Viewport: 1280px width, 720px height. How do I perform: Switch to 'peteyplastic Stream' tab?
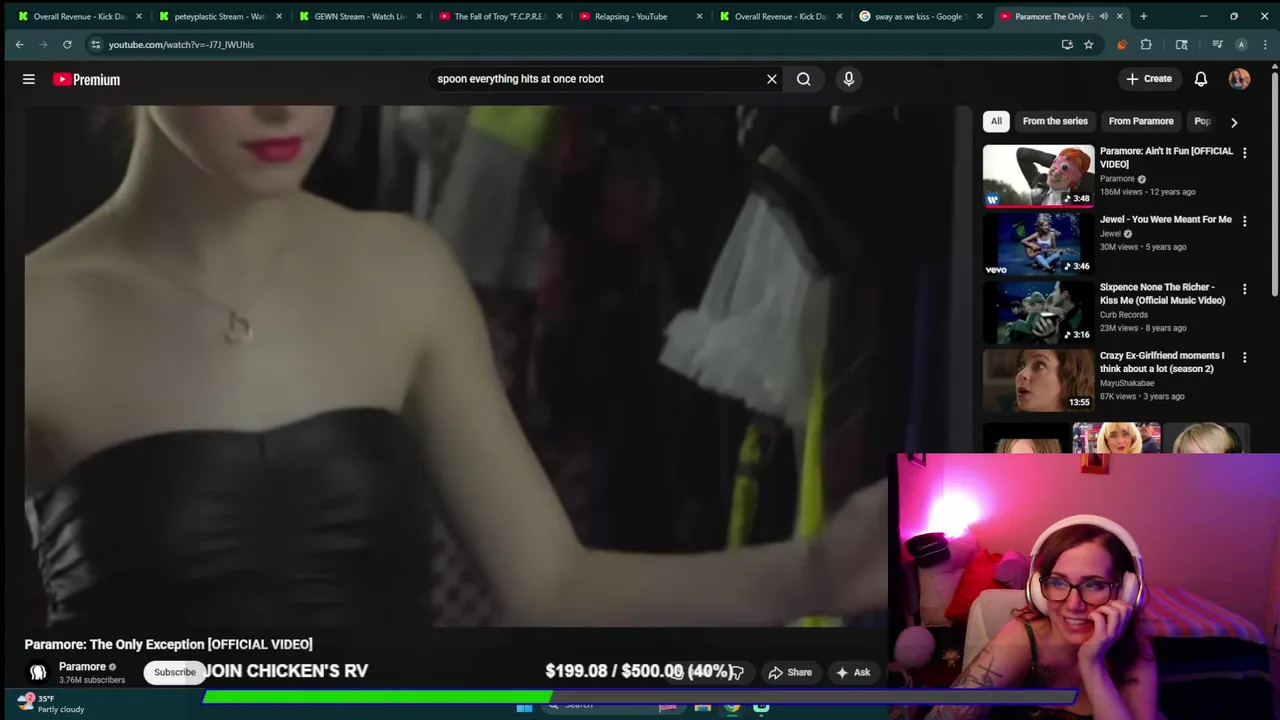click(x=218, y=16)
